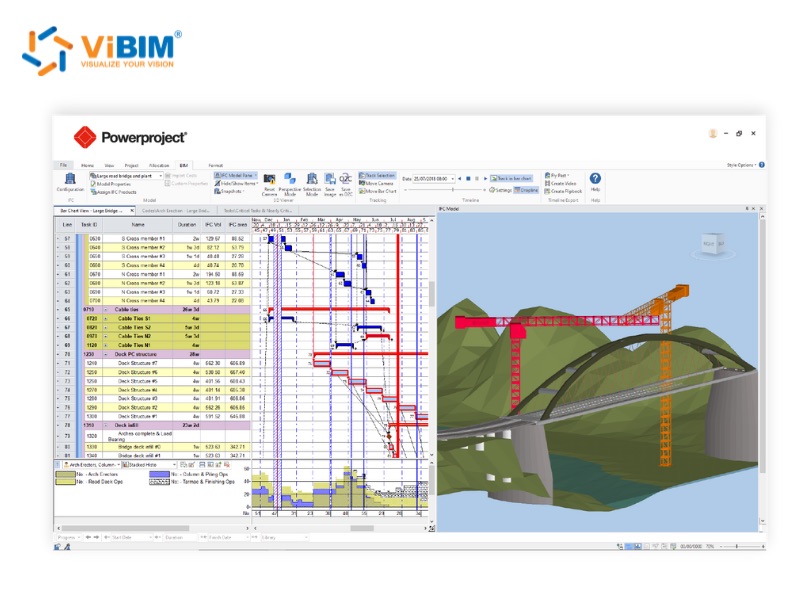This screenshot has height=600, width=800.
Task: Click Create Video
Action: [x=561, y=183]
